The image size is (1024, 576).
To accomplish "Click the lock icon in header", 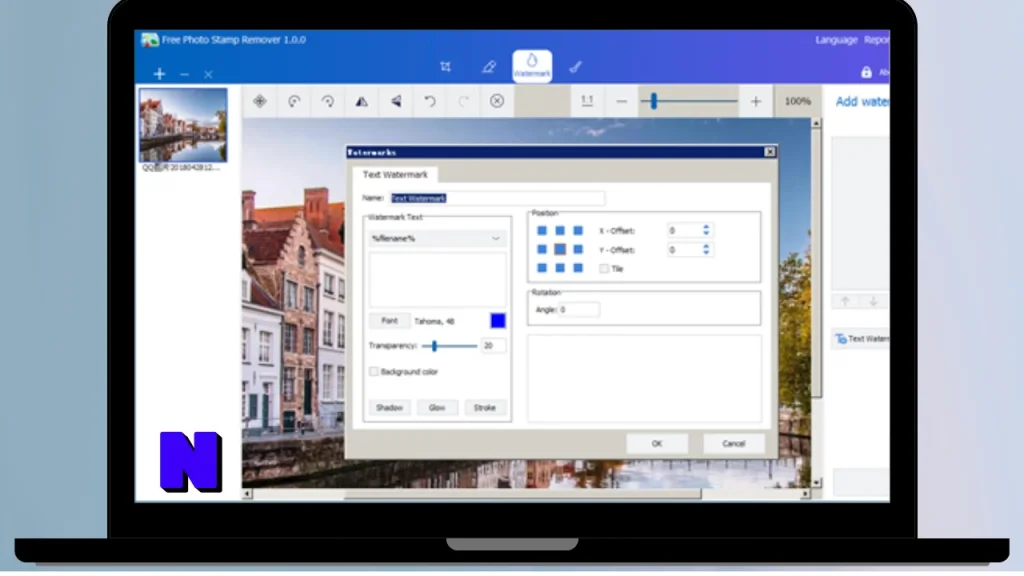I will (866, 72).
